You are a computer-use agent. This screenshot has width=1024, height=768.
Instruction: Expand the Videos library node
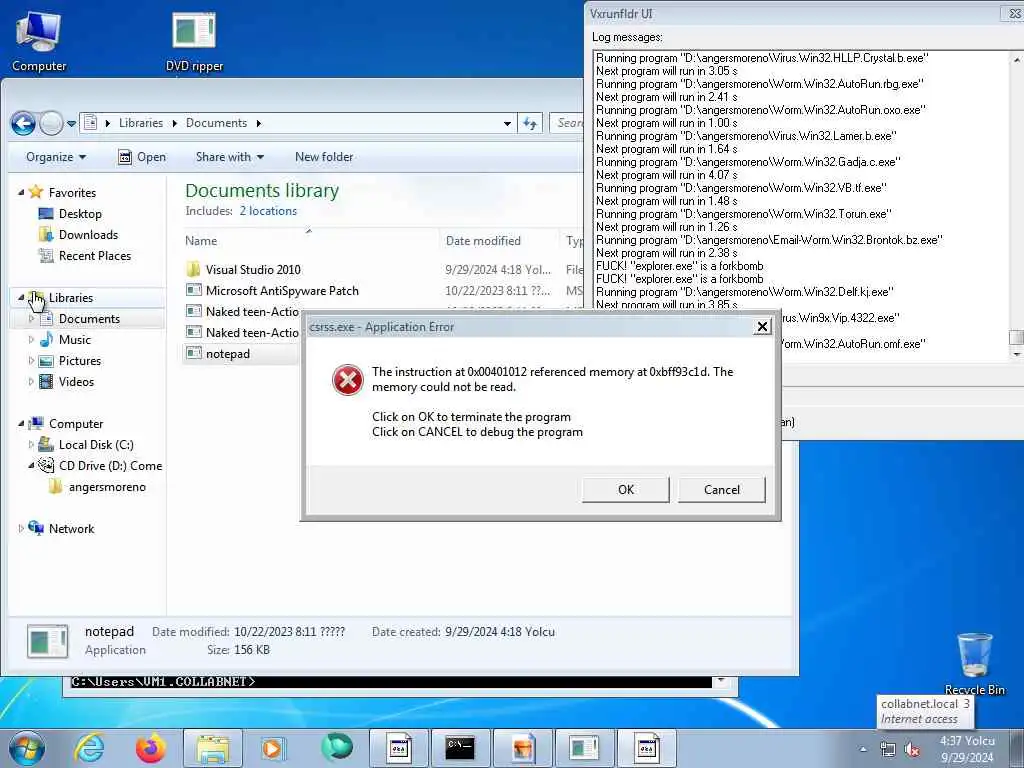pyautogui.click(x=31, y=381)
